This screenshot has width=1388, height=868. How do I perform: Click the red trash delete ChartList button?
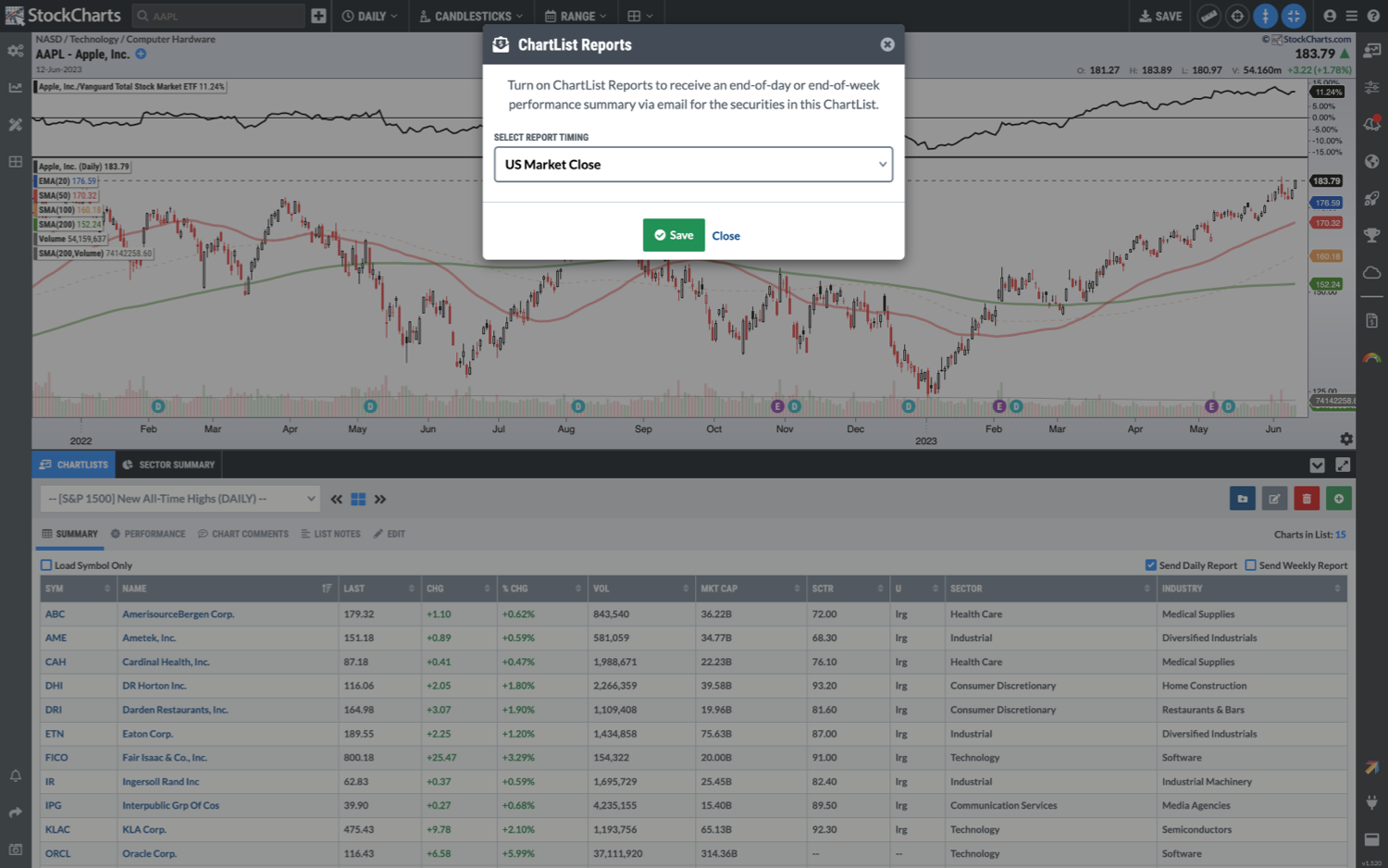coord(1307,499)
